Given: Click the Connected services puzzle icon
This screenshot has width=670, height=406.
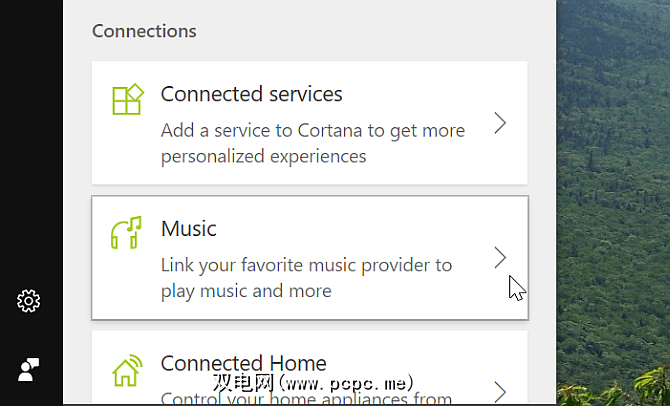Looking at the screenshot, I should click(x=127, y=101).
